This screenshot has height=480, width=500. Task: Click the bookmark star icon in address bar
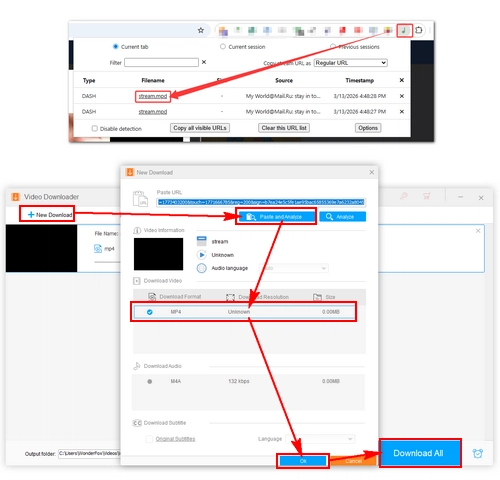pos(201,30)
